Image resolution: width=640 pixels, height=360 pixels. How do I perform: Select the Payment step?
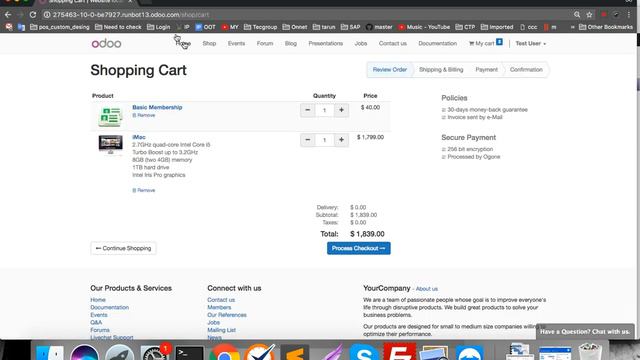(487, 70)
